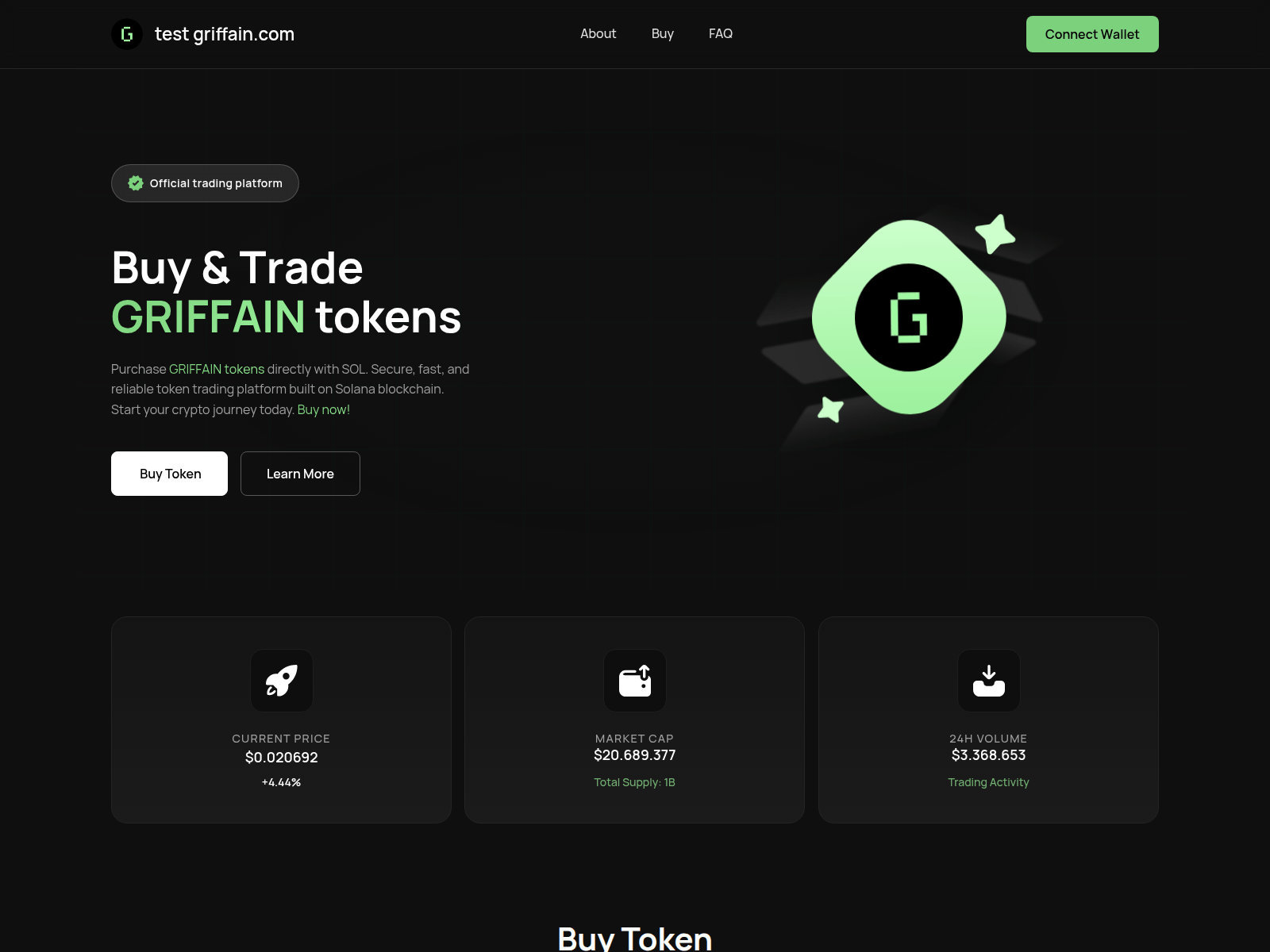The image size is (1270, 952).
Task: Click the Total Supply: 1B text
Action: point(635,782)
